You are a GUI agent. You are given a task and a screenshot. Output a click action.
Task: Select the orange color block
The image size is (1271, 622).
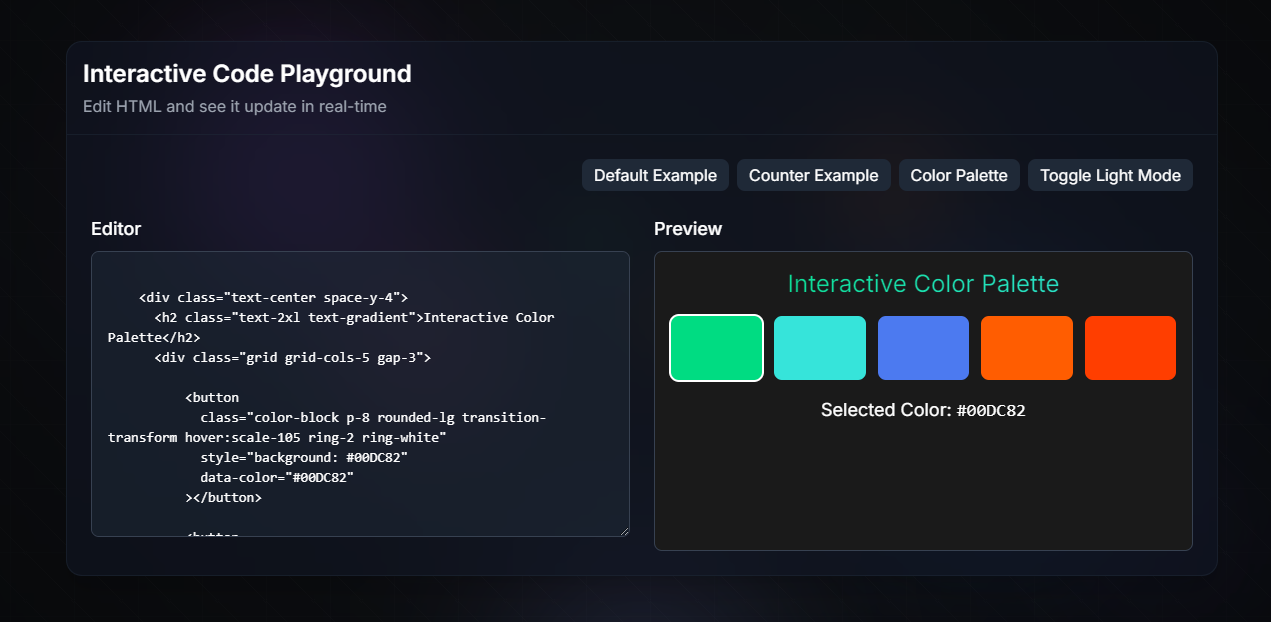coord(1027,348)
